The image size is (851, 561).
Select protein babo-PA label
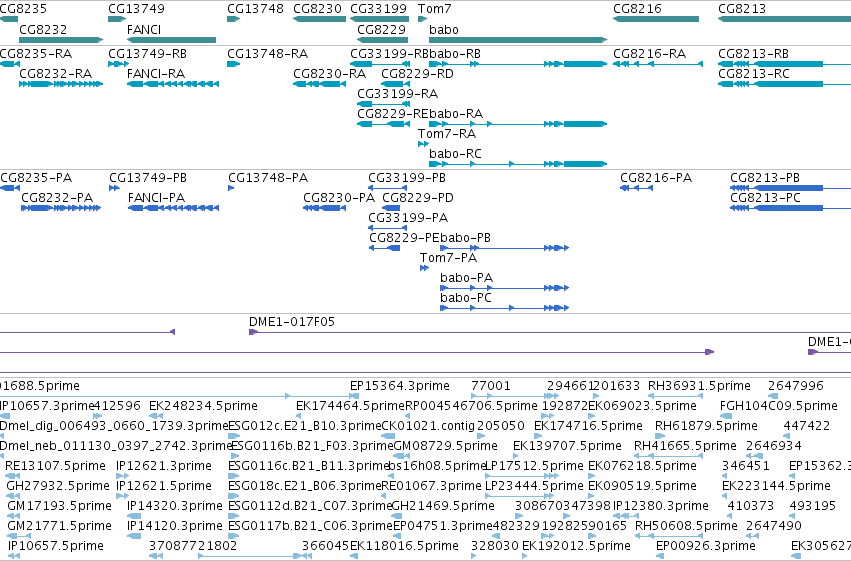466,277
